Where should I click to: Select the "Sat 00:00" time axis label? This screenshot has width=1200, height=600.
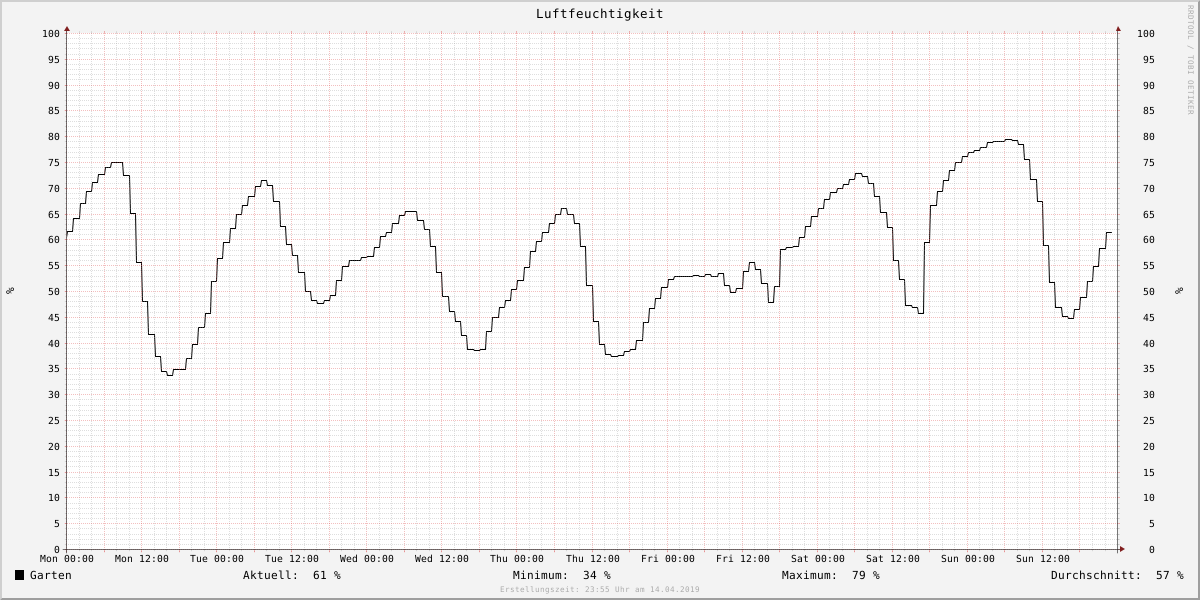click(x=818, y=559)
